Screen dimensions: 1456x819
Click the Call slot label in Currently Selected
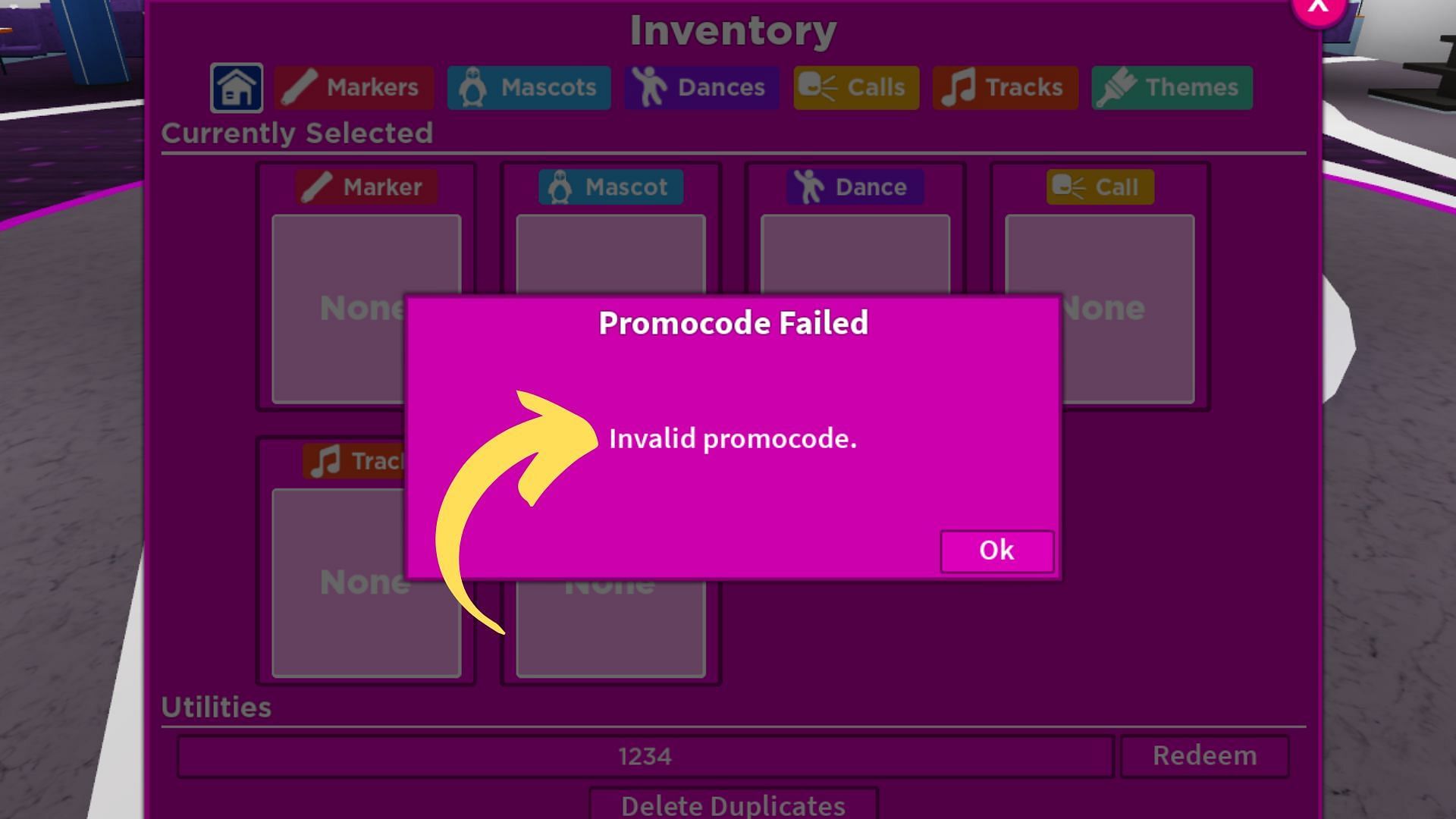click(1100, 187)
